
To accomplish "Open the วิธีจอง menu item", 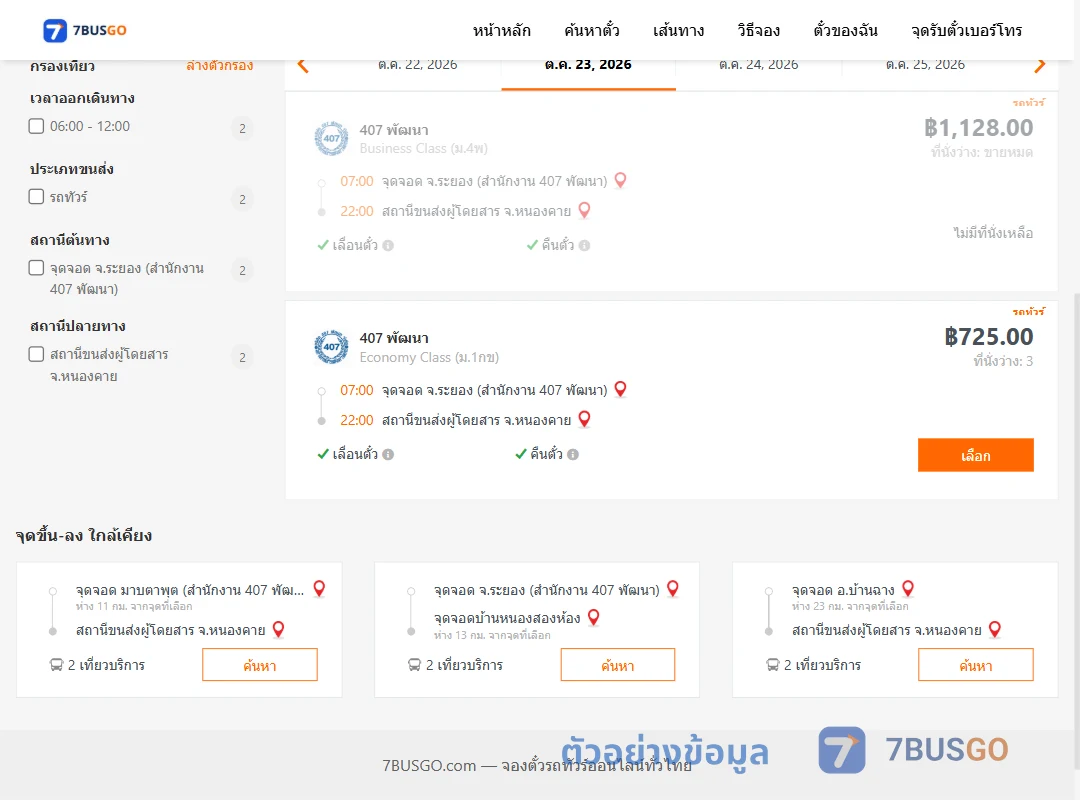I will pos(758,31).
